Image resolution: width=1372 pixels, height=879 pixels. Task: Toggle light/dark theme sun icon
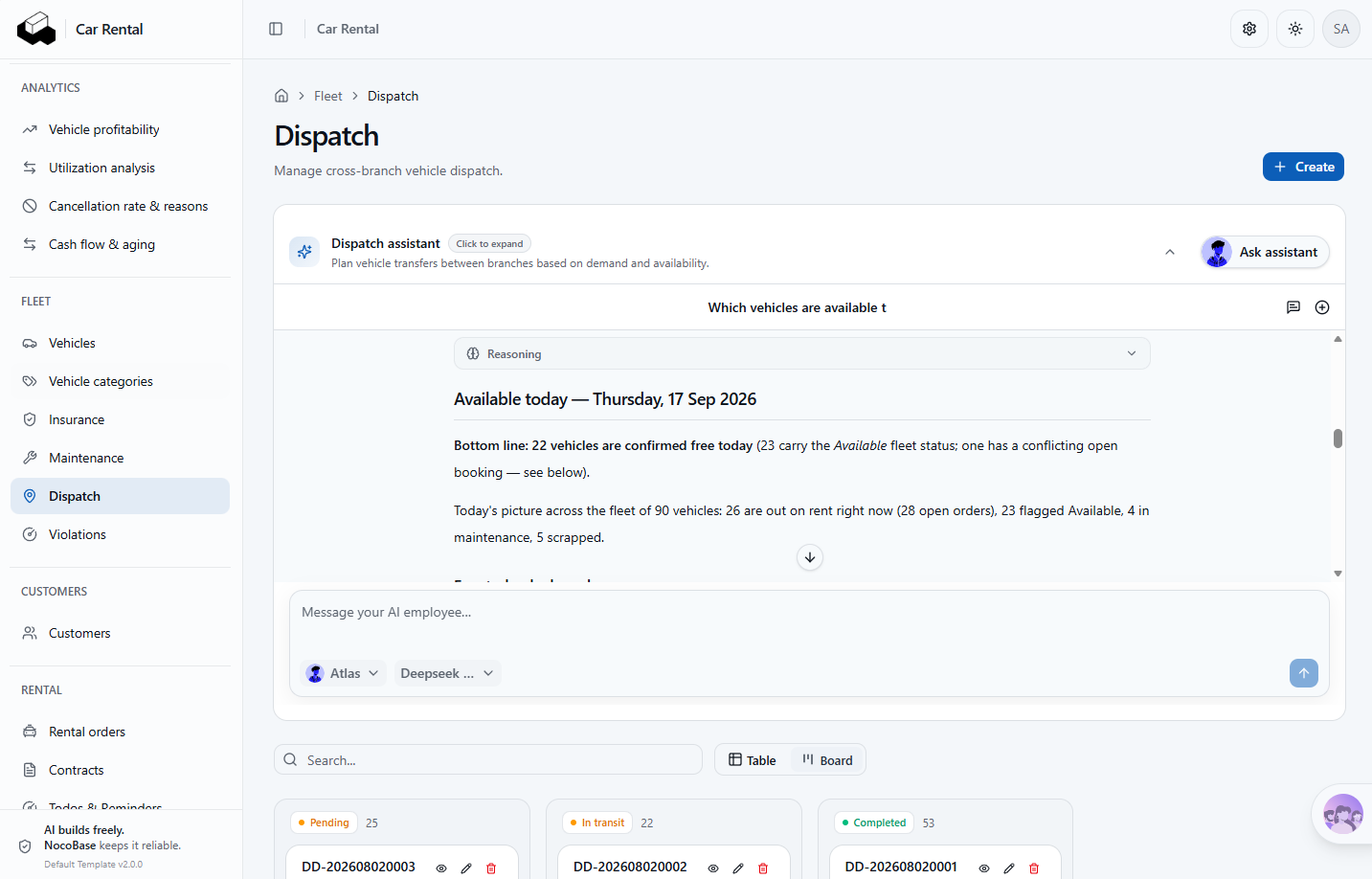[1295, 29]
